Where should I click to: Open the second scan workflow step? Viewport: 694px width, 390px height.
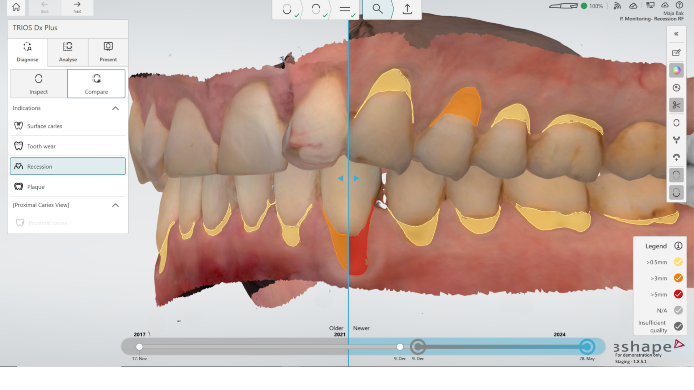[x=316, y=9]
